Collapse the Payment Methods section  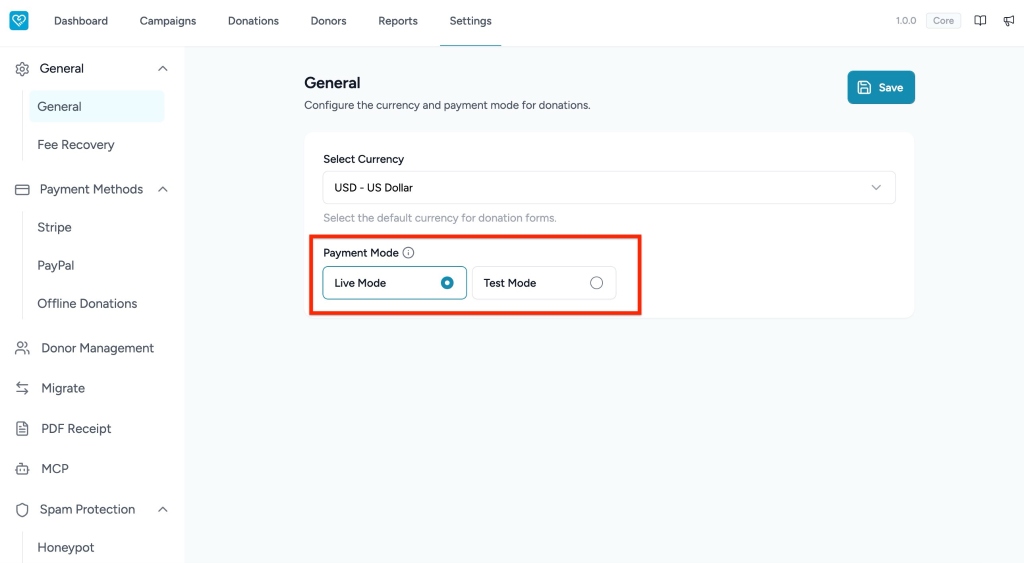163,189
